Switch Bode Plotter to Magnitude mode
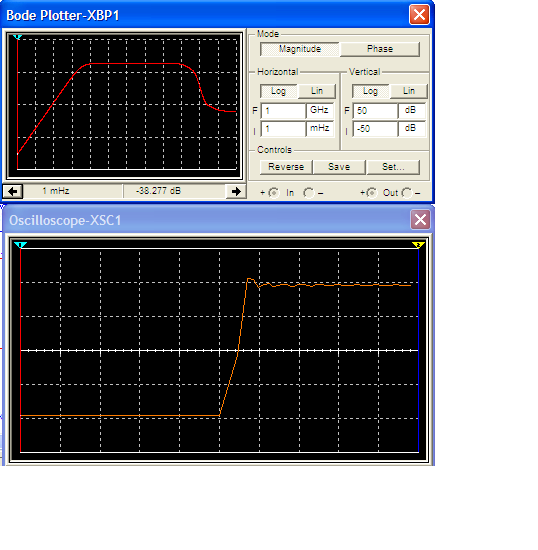Viewport: 538px width, 550px height. tap(300, 49)
